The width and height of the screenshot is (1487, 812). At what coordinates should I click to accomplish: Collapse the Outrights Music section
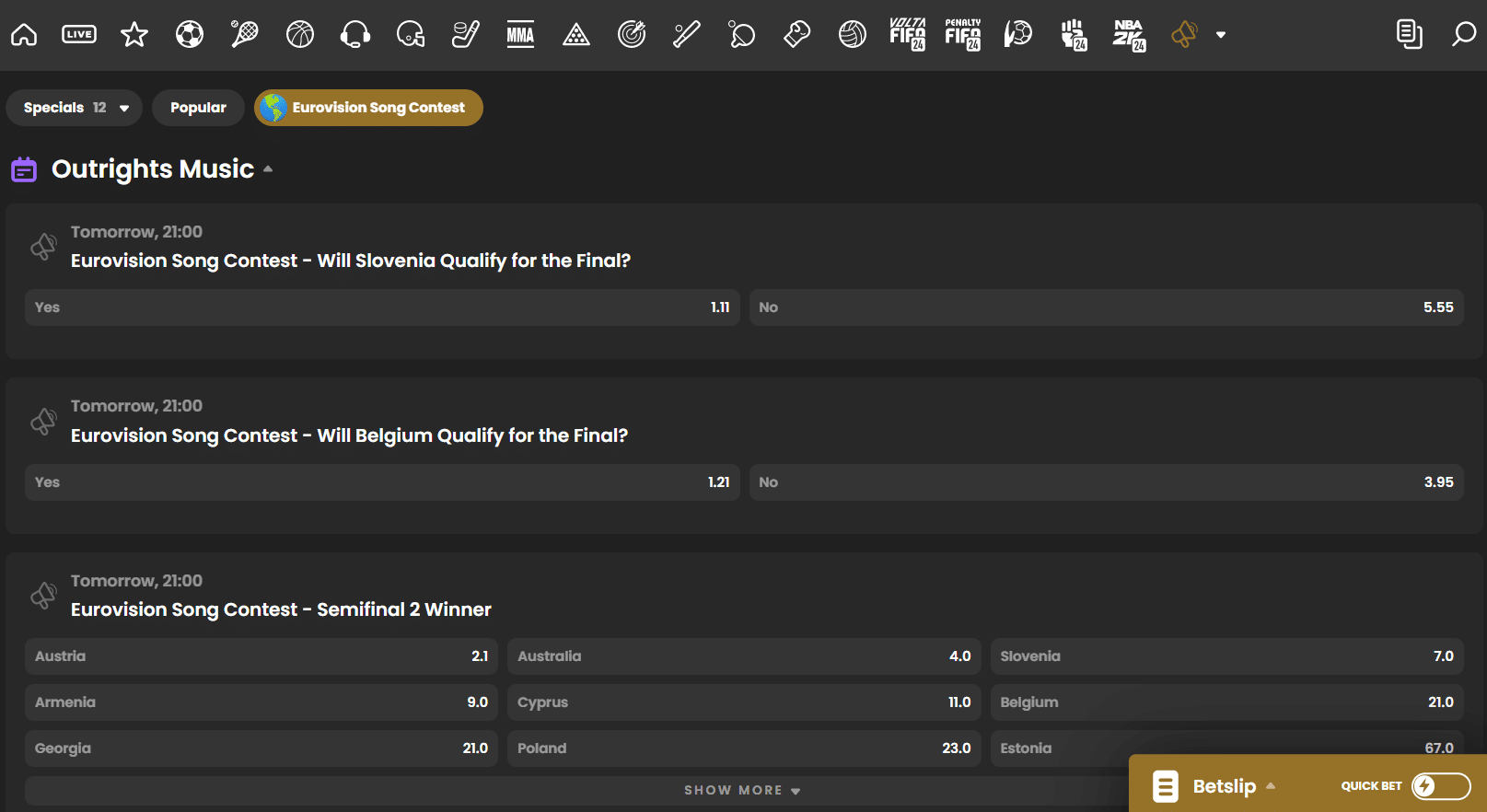pos(268,169)
